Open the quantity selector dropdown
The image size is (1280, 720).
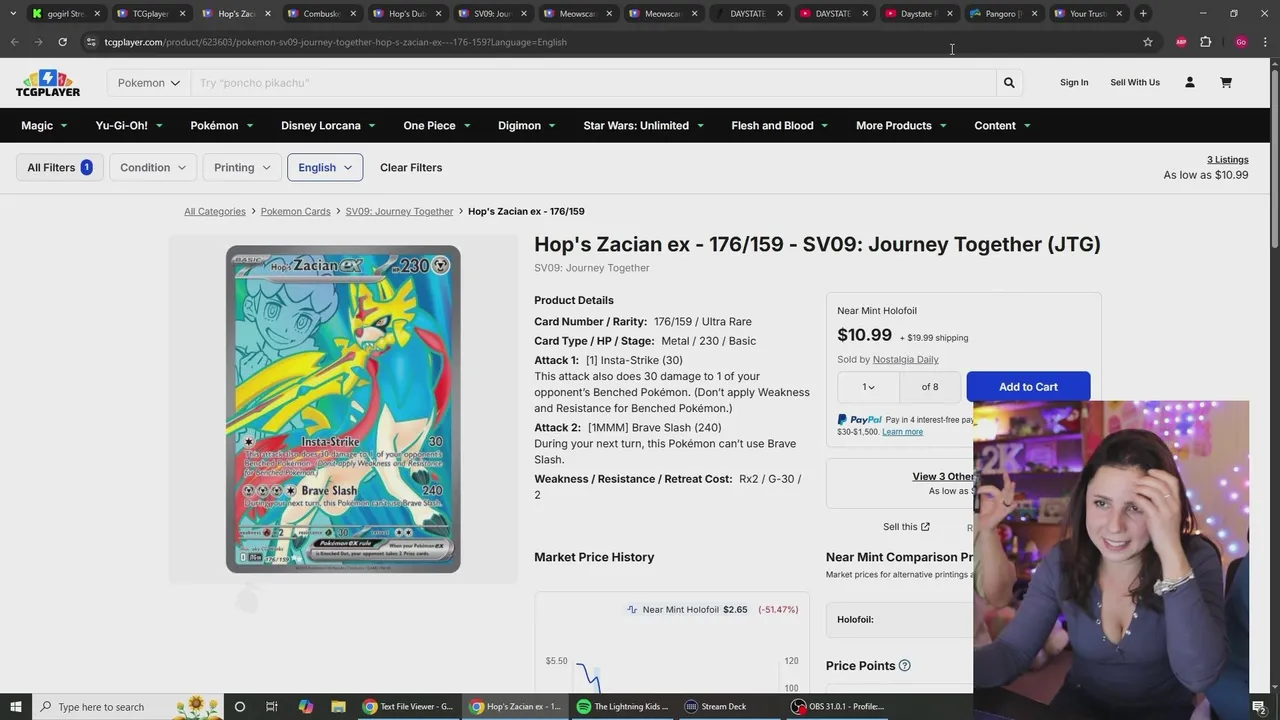pos(869,387)
